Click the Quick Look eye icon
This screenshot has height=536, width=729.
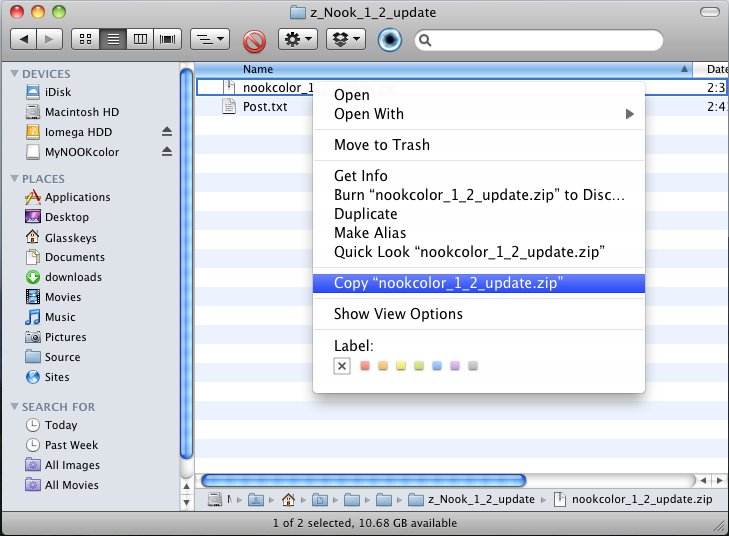point(390,40)
